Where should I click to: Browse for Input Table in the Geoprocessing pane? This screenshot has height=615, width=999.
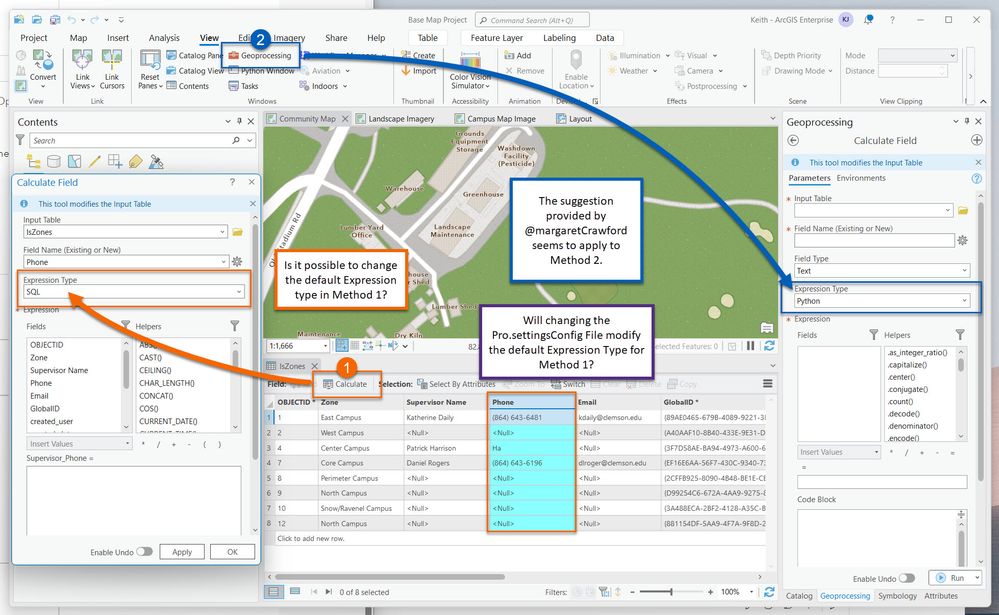963,210
